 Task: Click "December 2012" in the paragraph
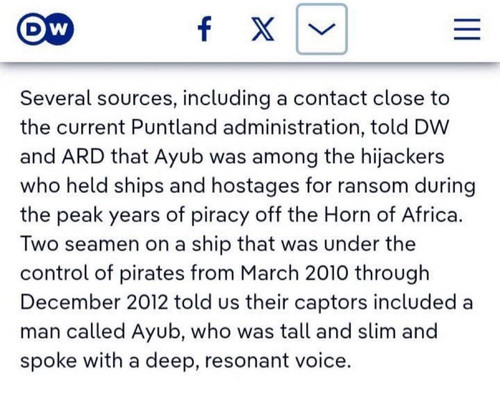click(94, 302)
